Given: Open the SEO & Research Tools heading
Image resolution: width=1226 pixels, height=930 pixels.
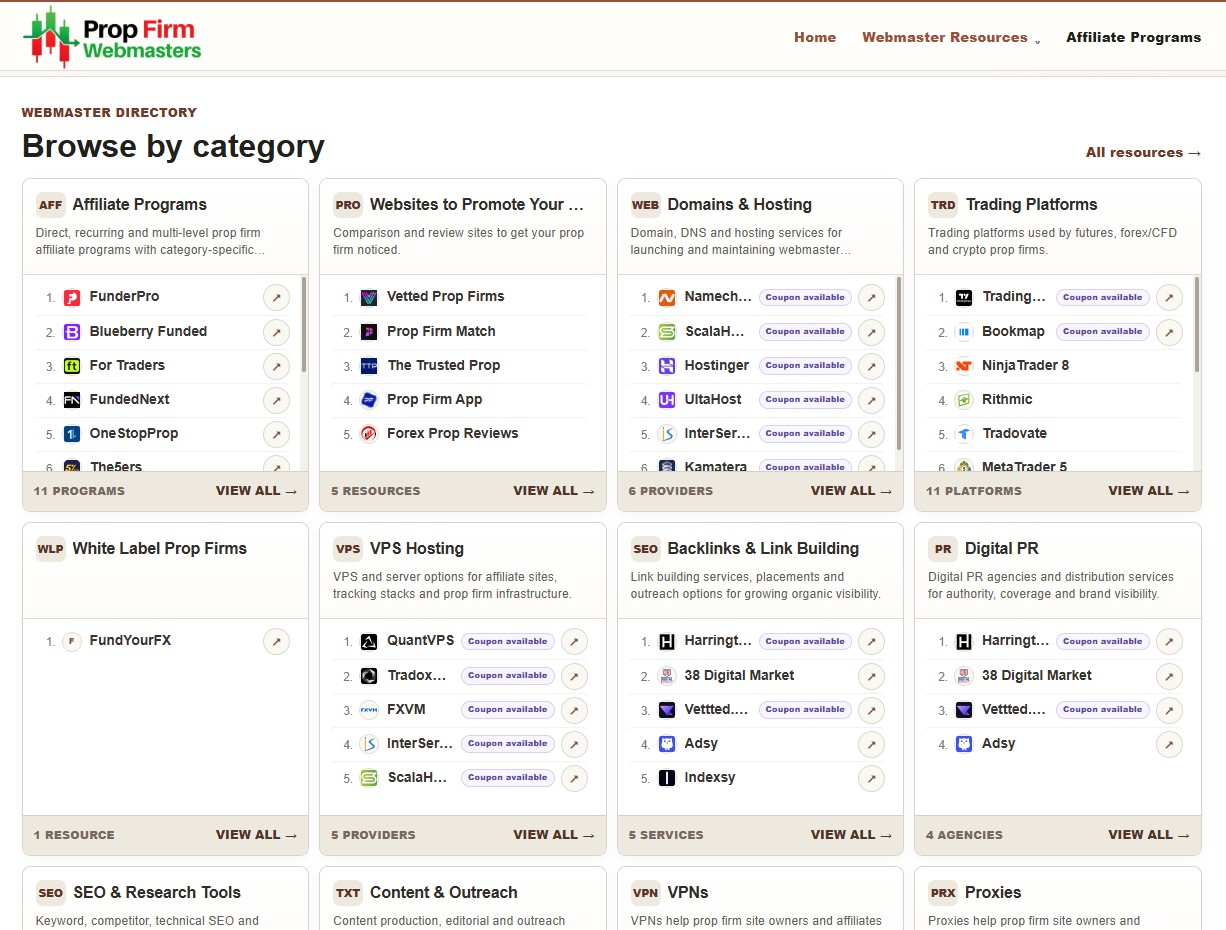Looking at the screenshot, I should 157,893.
